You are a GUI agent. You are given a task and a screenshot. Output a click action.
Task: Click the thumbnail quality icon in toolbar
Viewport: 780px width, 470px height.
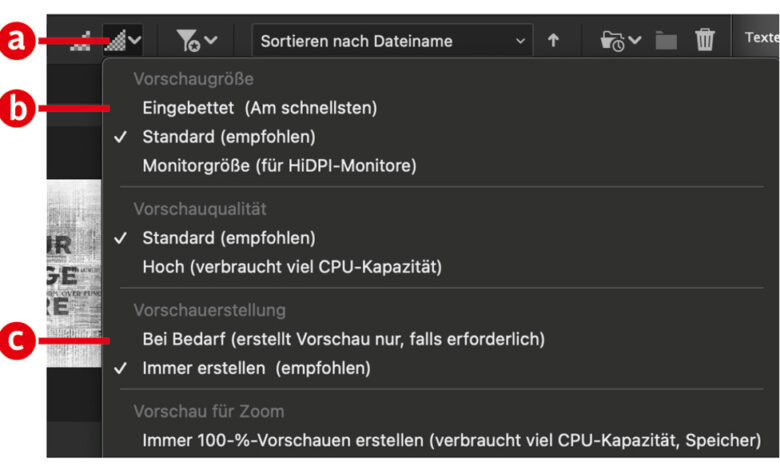click(x=117, y=41)
